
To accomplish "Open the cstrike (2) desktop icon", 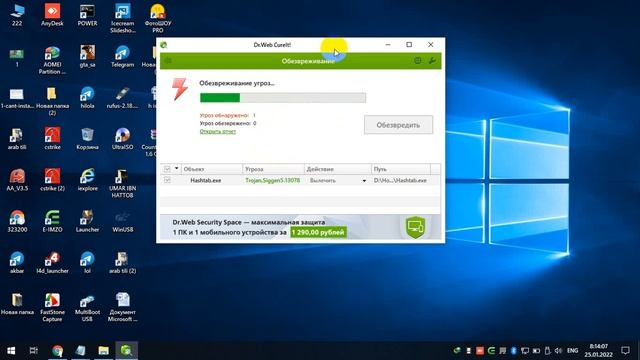I will pyautogui.click(x=52, y=180).
